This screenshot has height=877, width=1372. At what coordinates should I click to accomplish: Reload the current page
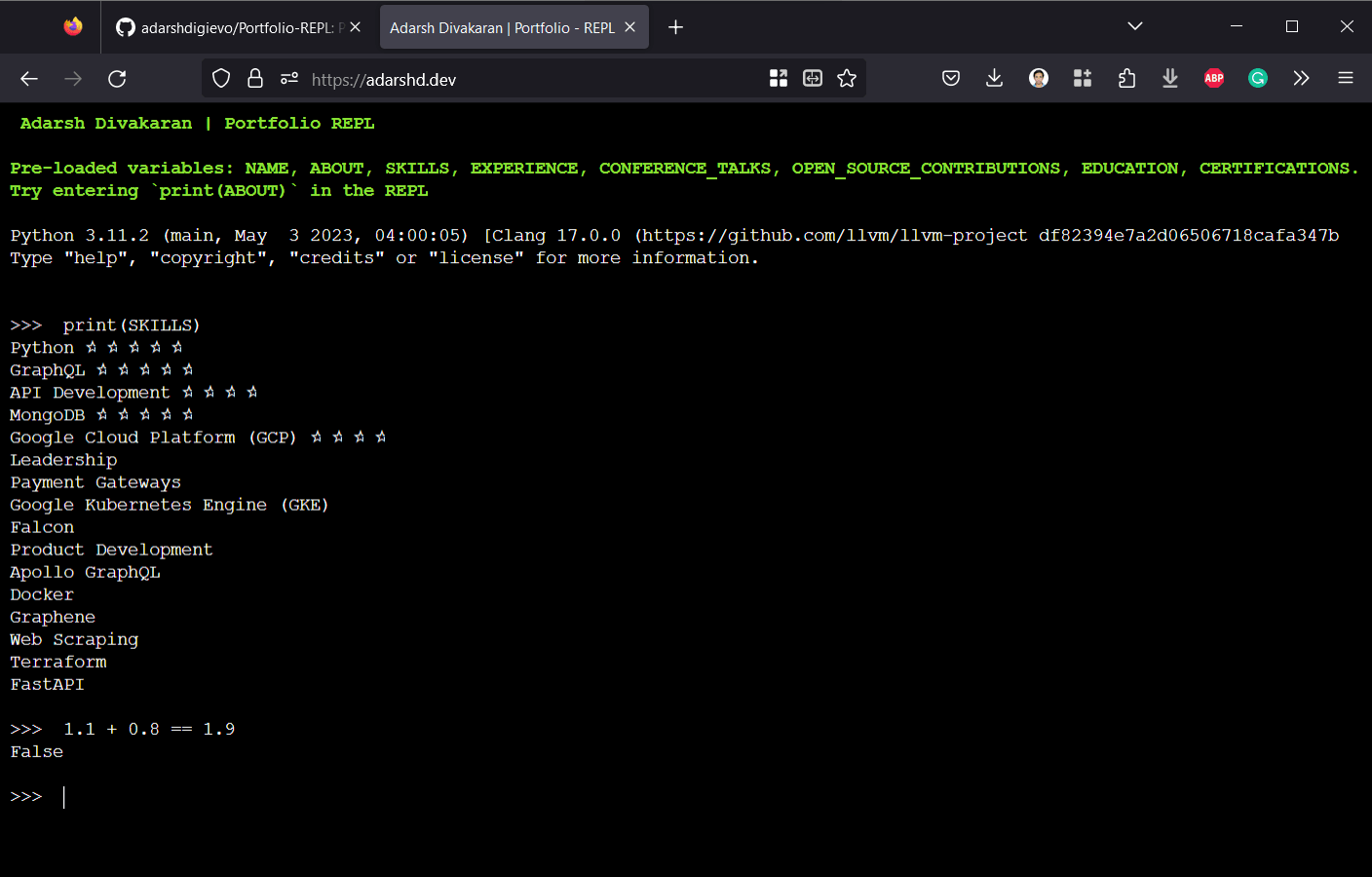pyautogui.click(x=117, y=79)
